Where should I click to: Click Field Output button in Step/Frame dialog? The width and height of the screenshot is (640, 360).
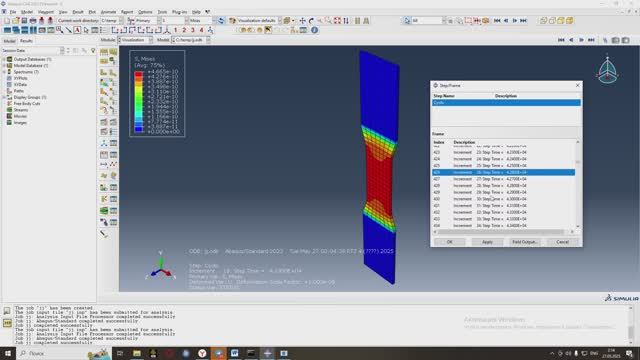coord(524,242)
